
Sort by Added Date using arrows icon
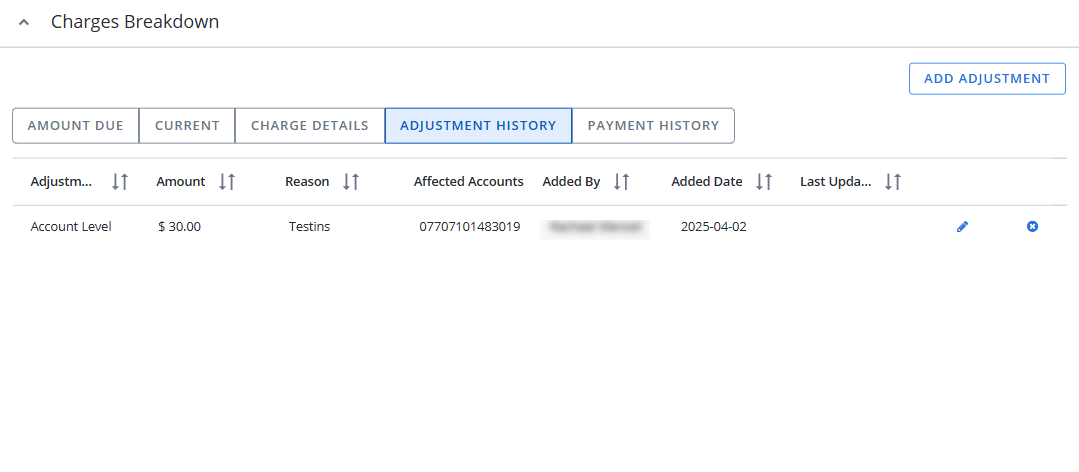point(764,182)
